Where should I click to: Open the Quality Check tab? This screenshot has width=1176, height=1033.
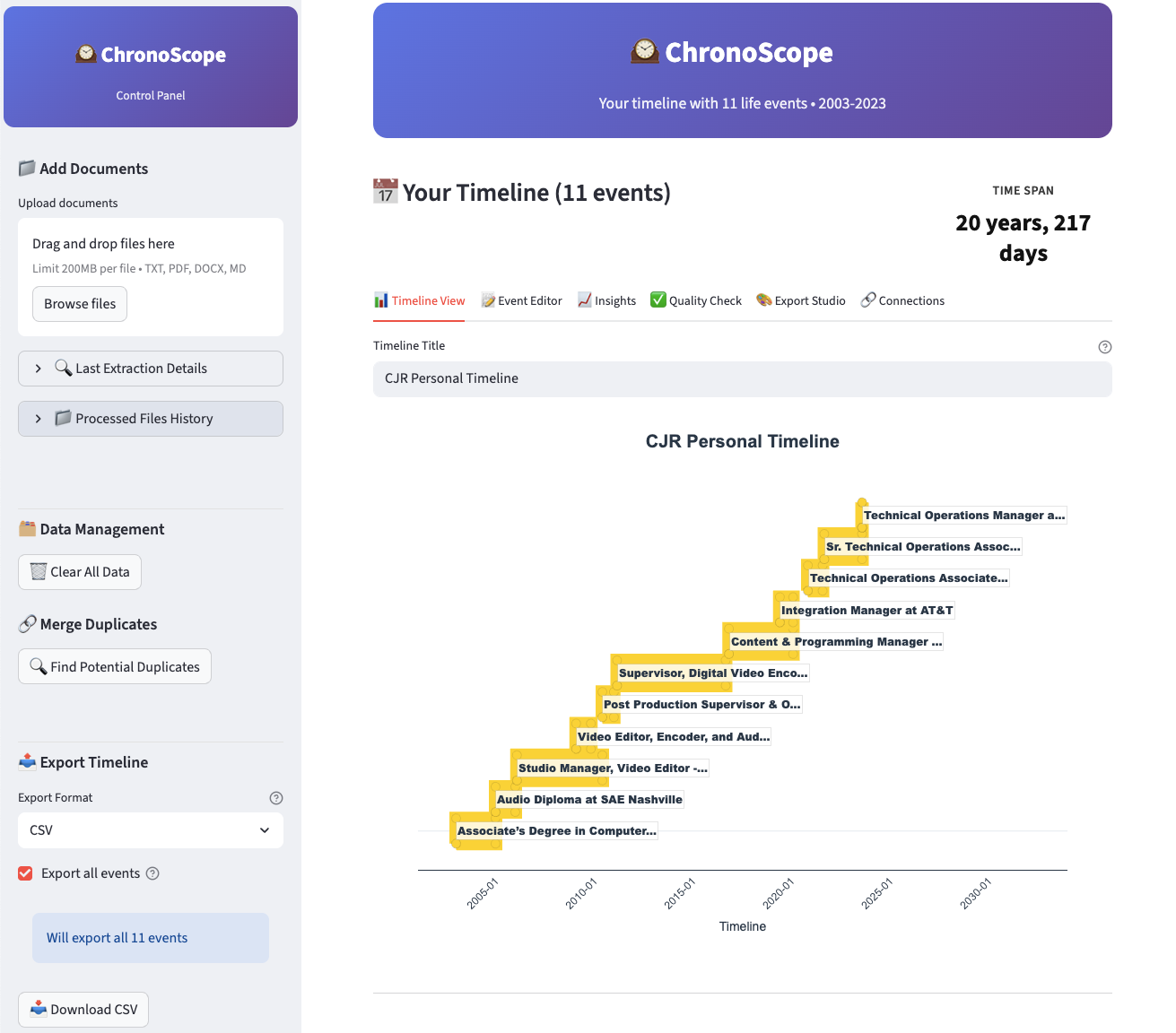point(696,300)
